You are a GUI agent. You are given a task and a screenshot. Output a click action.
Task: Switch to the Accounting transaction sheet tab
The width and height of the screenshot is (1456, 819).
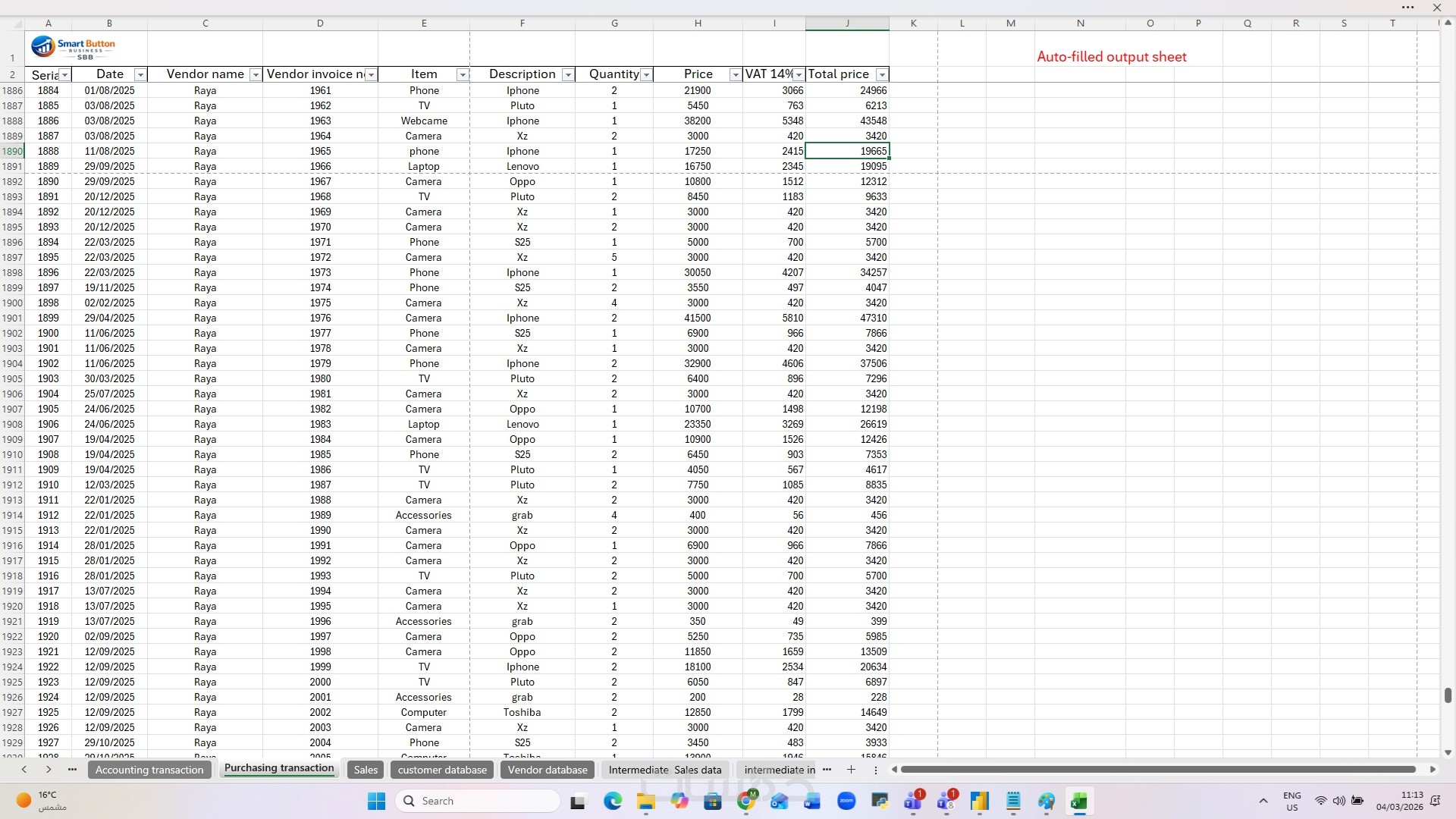coord(149,770)
